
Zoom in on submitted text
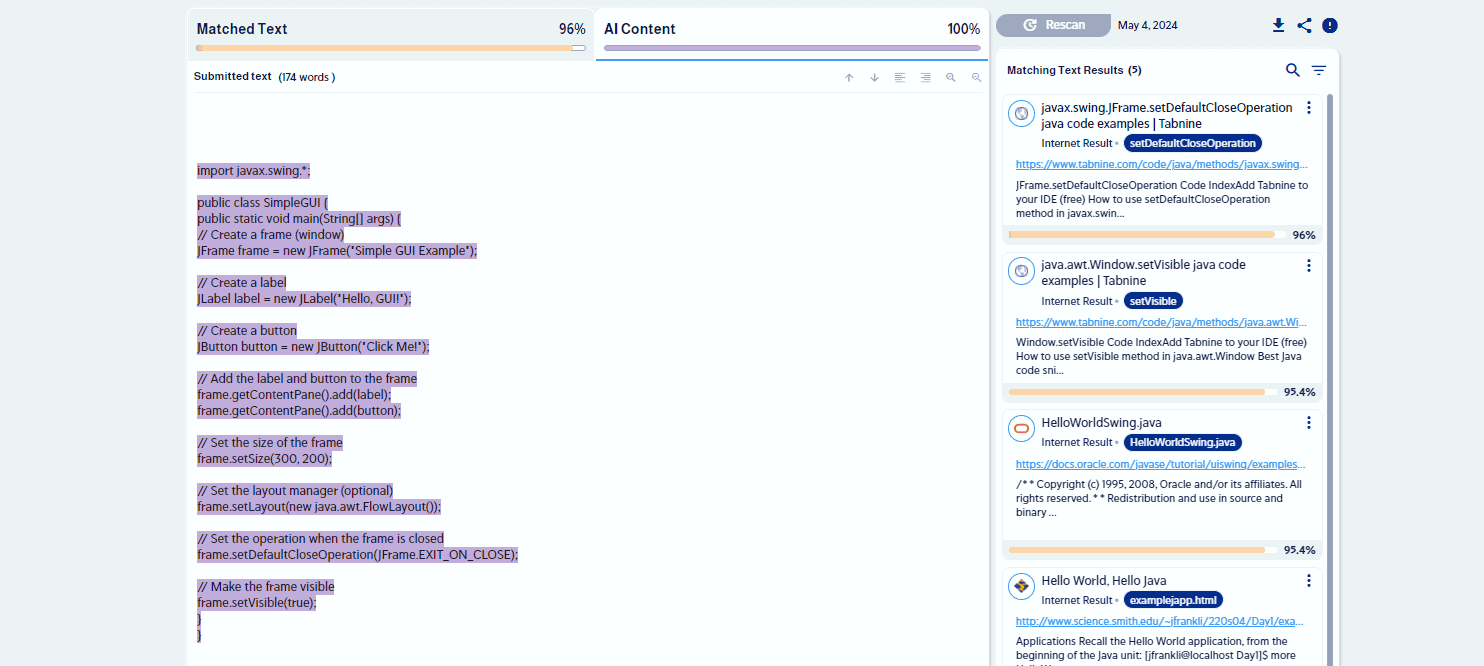(951, 77)
